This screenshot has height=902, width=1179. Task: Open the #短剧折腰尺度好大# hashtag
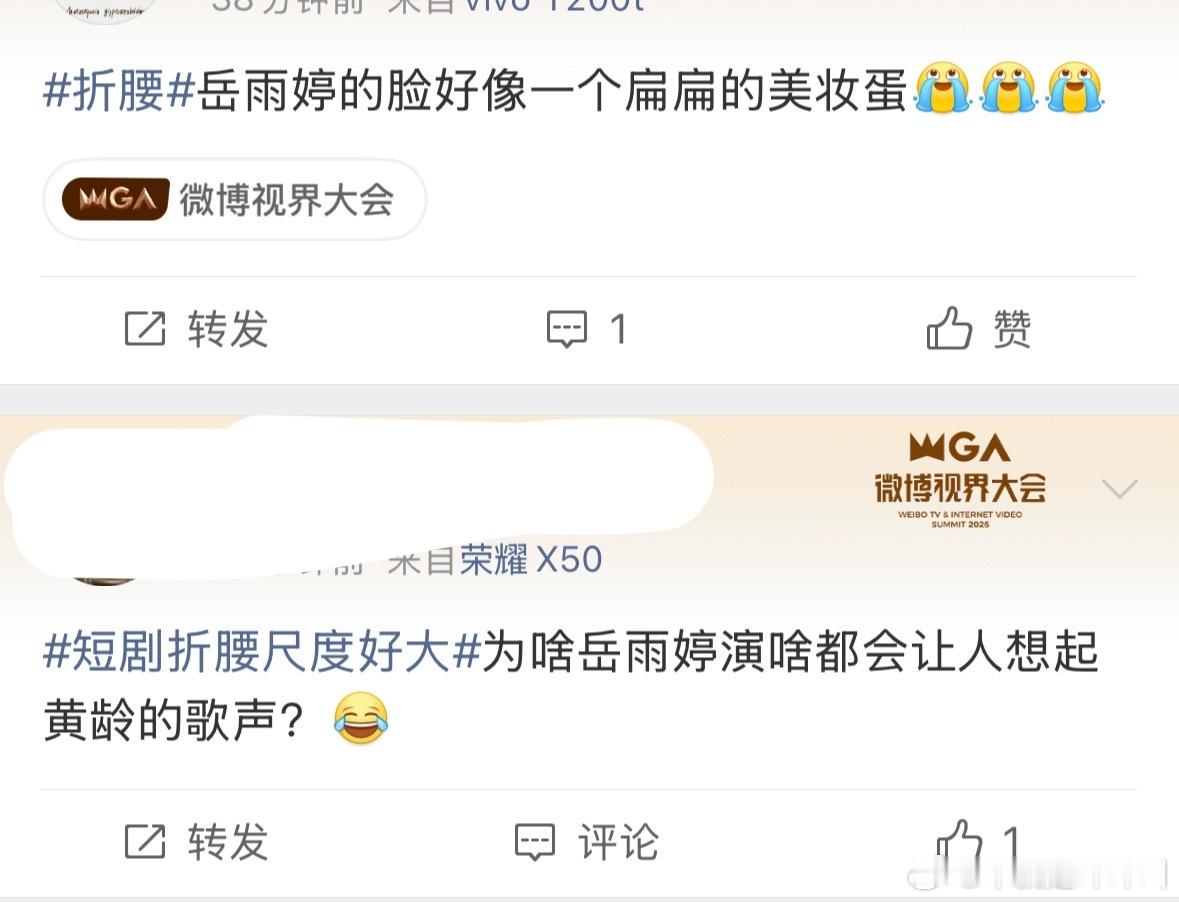click(x=262, y=651)
